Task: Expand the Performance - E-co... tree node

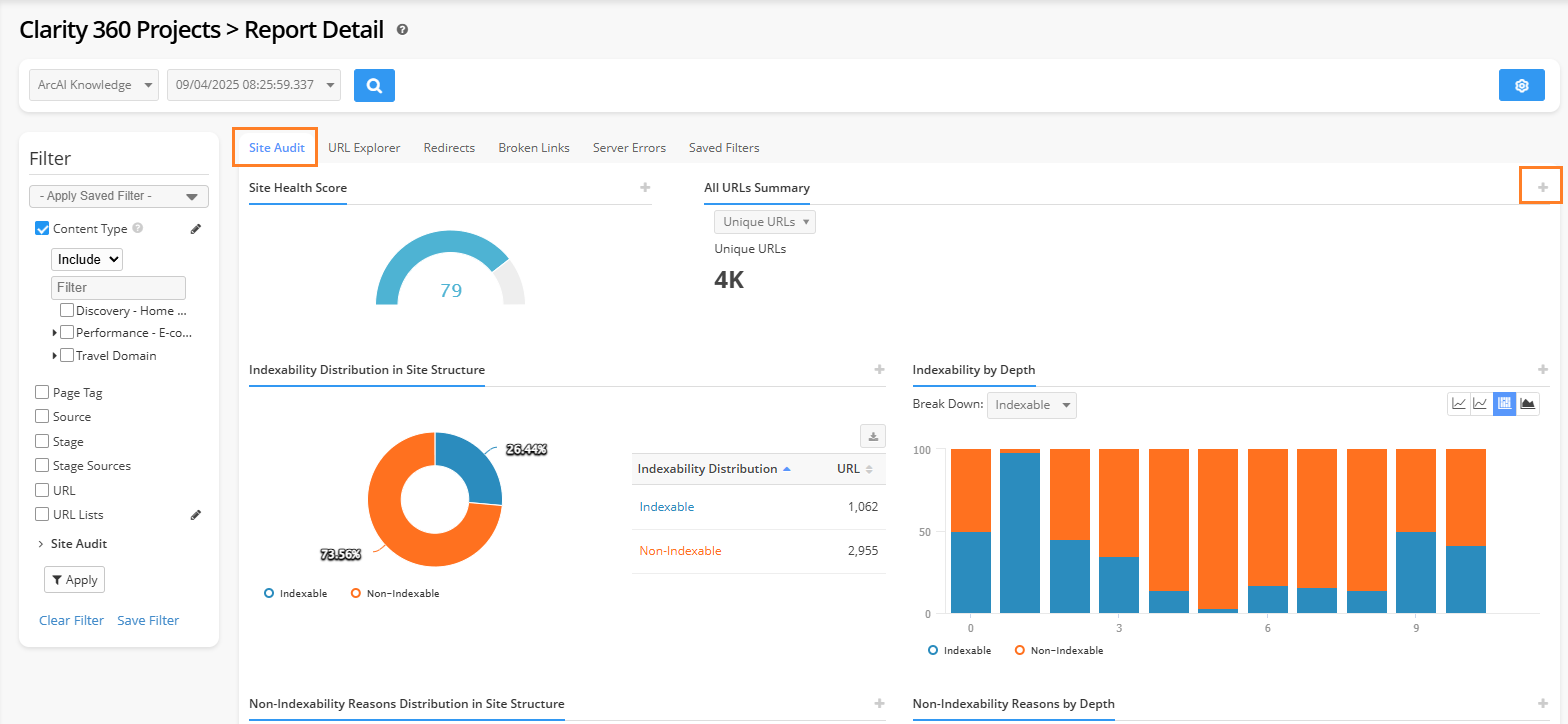Action: click(54, 333)
